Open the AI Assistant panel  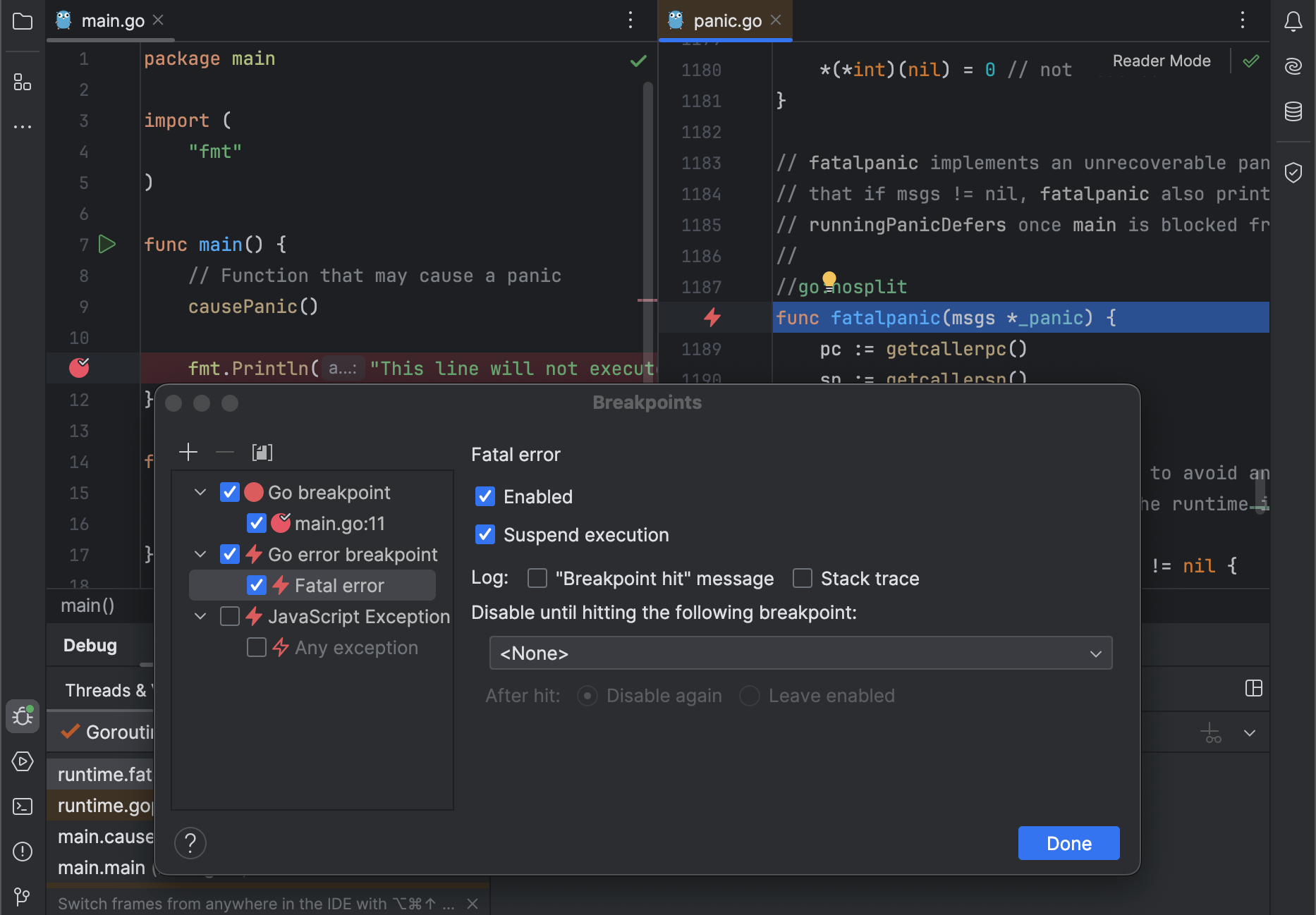coord(1293,66)
